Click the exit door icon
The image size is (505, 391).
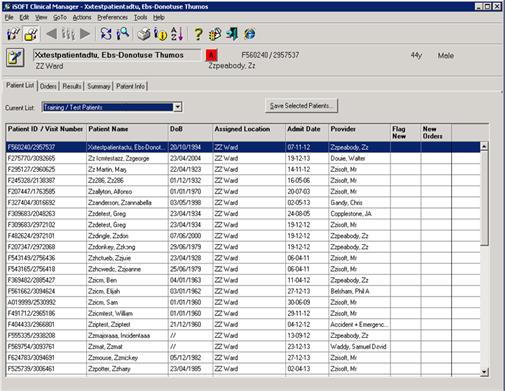coord(232,34)
